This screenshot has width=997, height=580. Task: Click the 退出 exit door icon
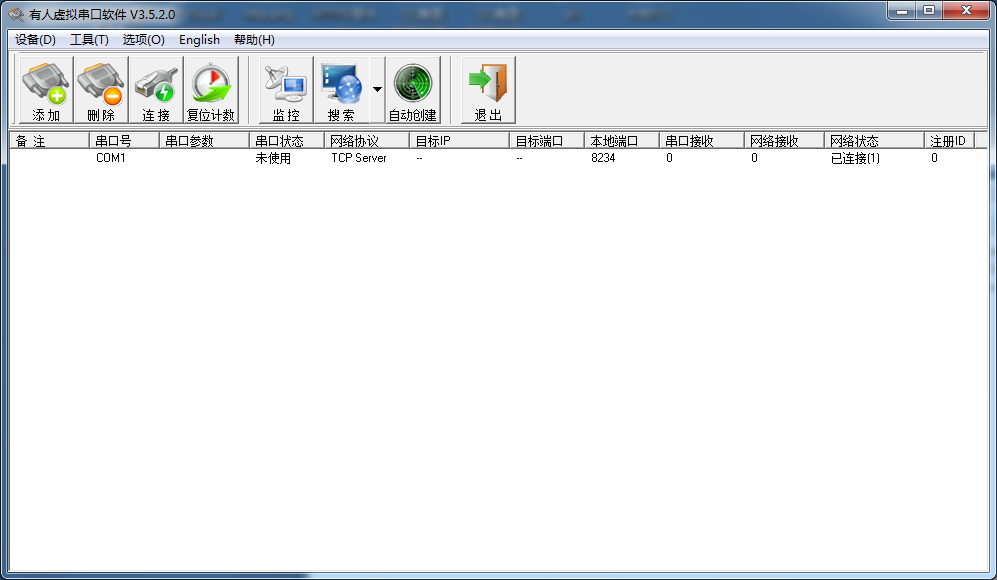(x=488, y=90)
